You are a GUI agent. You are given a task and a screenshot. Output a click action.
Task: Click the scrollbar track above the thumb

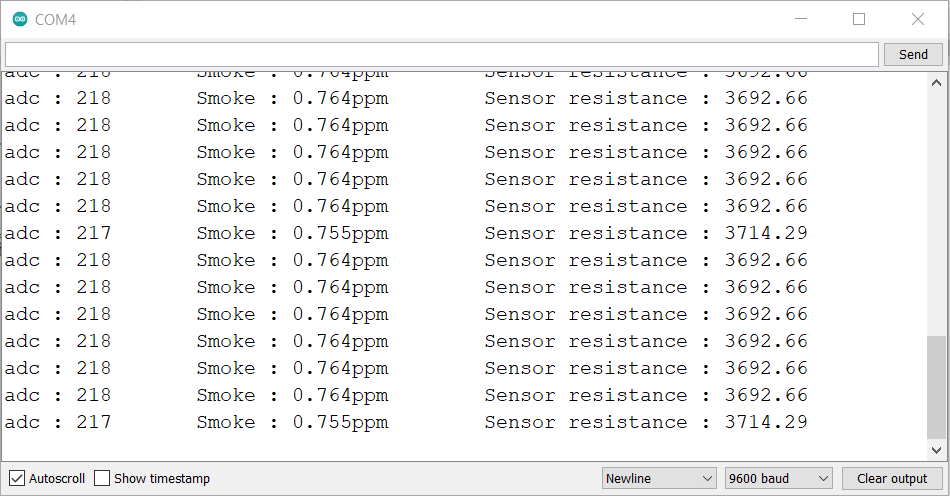tap(936, 212)
